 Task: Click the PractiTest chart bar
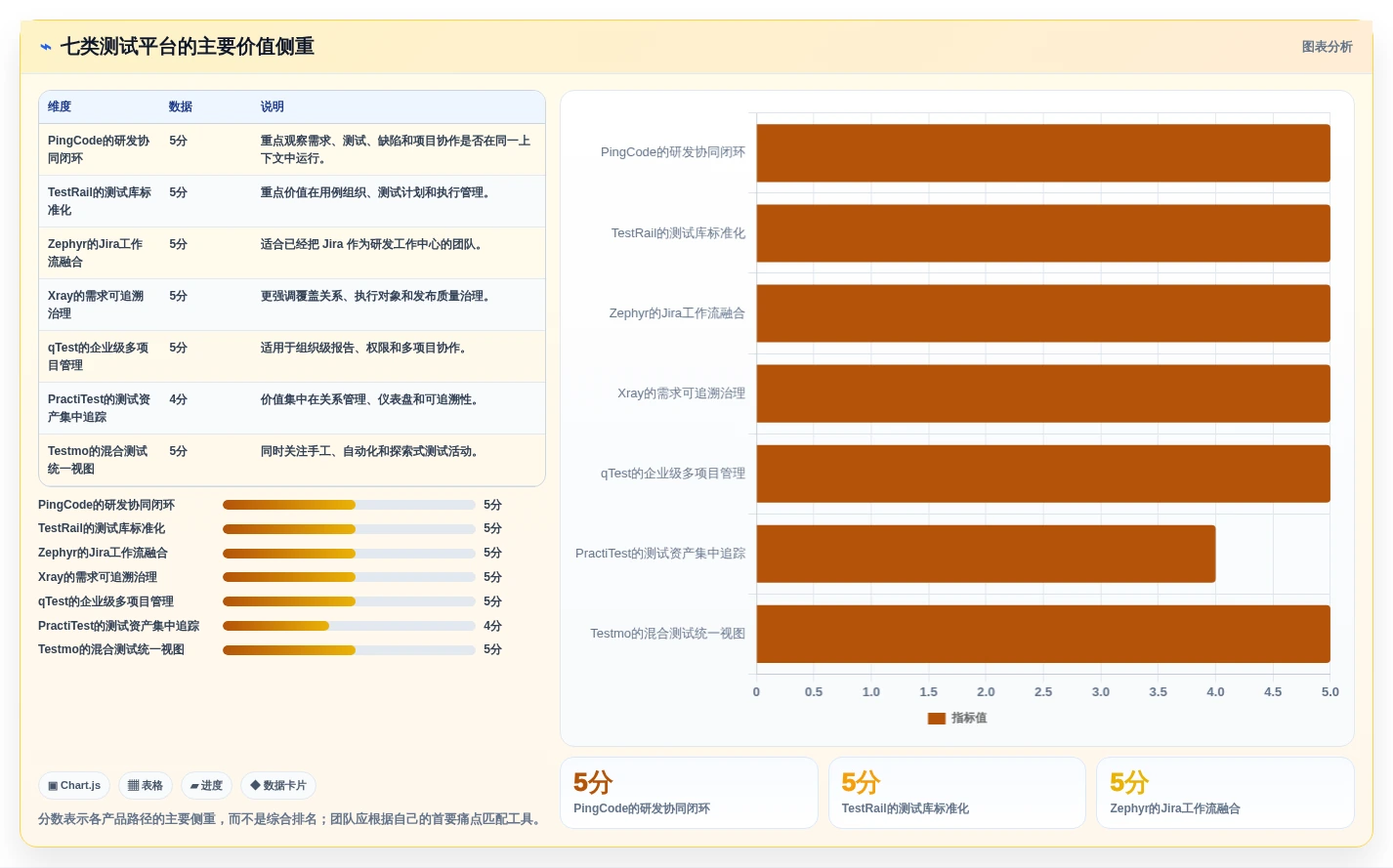click(986, 554)
